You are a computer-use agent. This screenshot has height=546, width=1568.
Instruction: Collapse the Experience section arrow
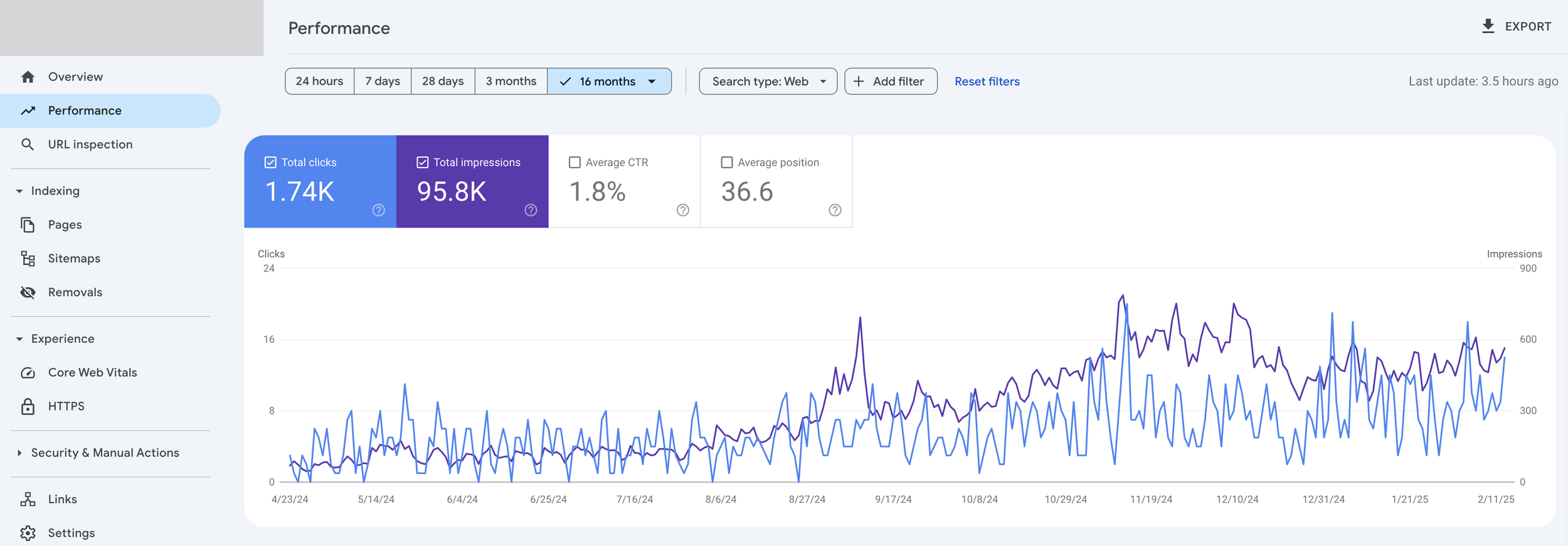pos(19,339)
